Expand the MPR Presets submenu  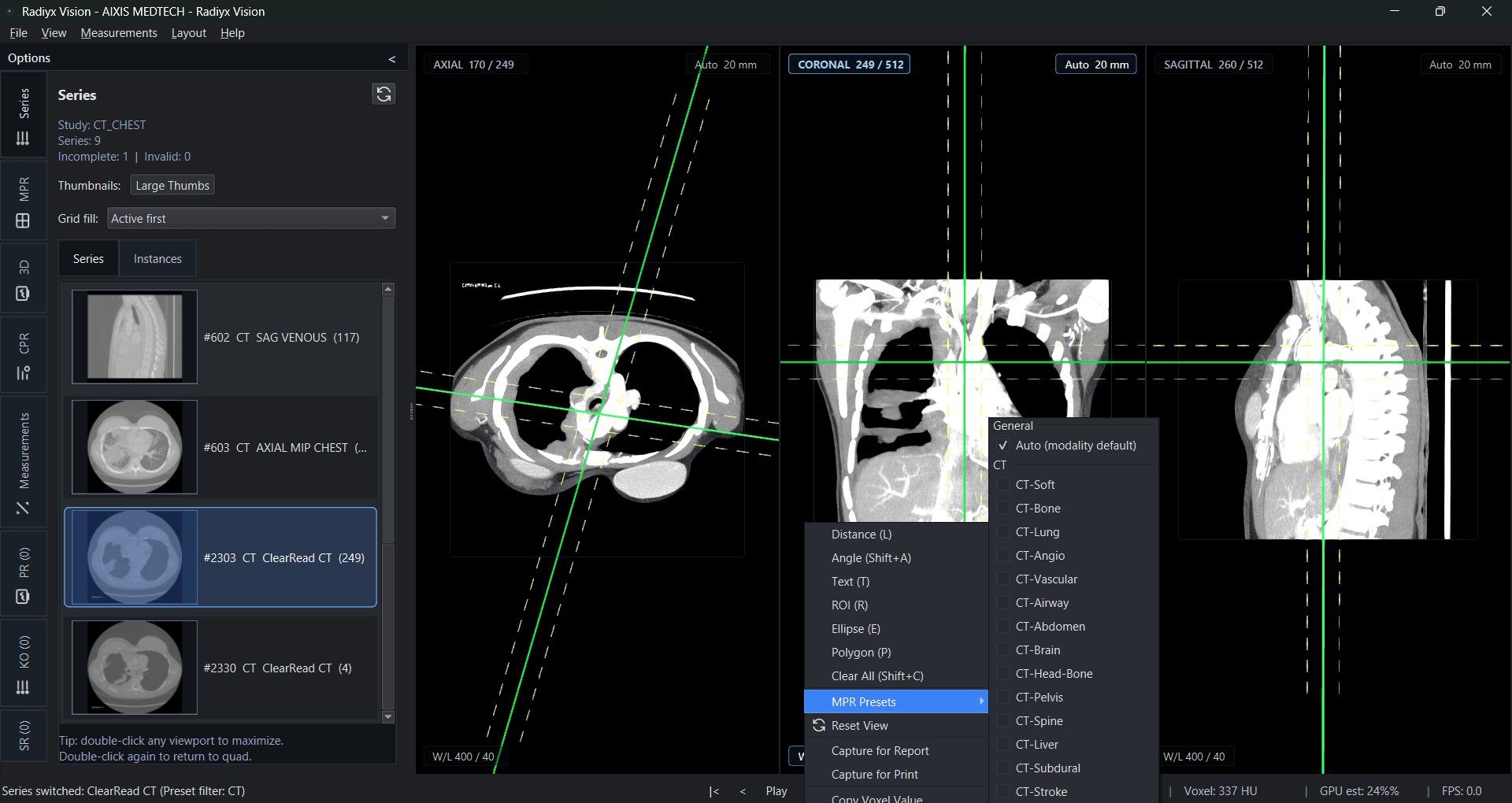pos(896,701)
